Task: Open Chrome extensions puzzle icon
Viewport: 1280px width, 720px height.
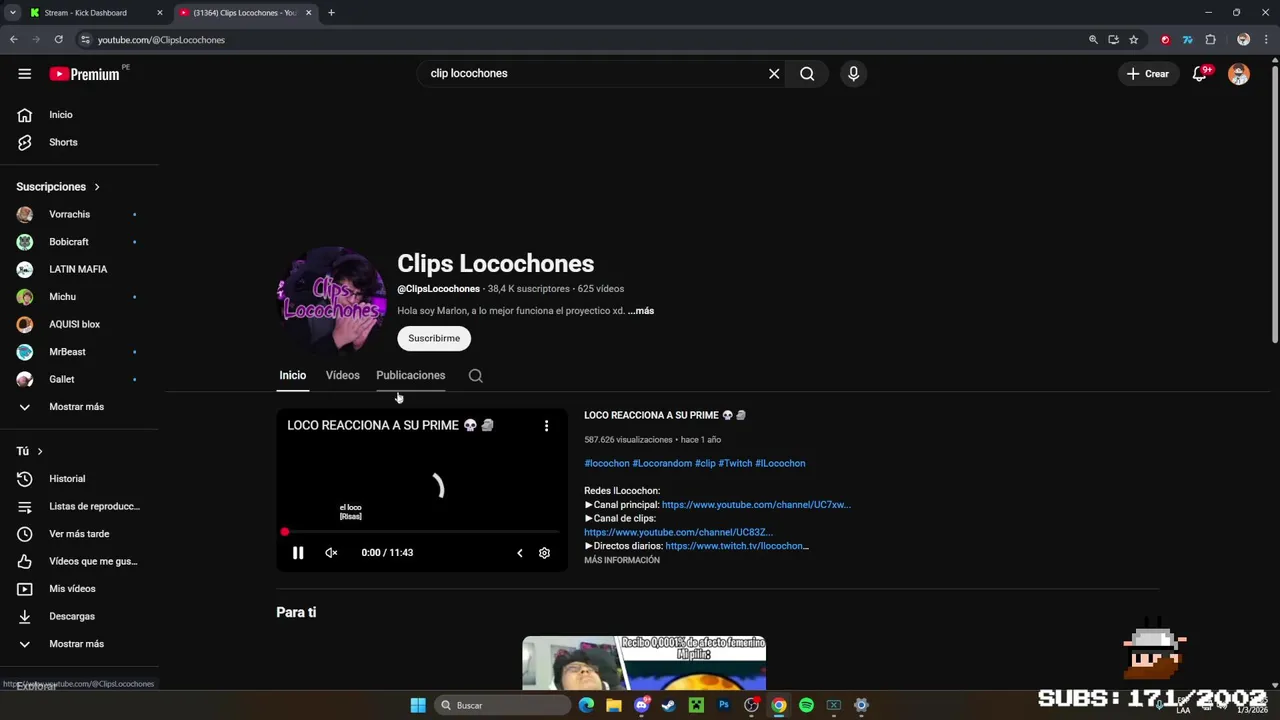Action: [x=1210, y=40]
